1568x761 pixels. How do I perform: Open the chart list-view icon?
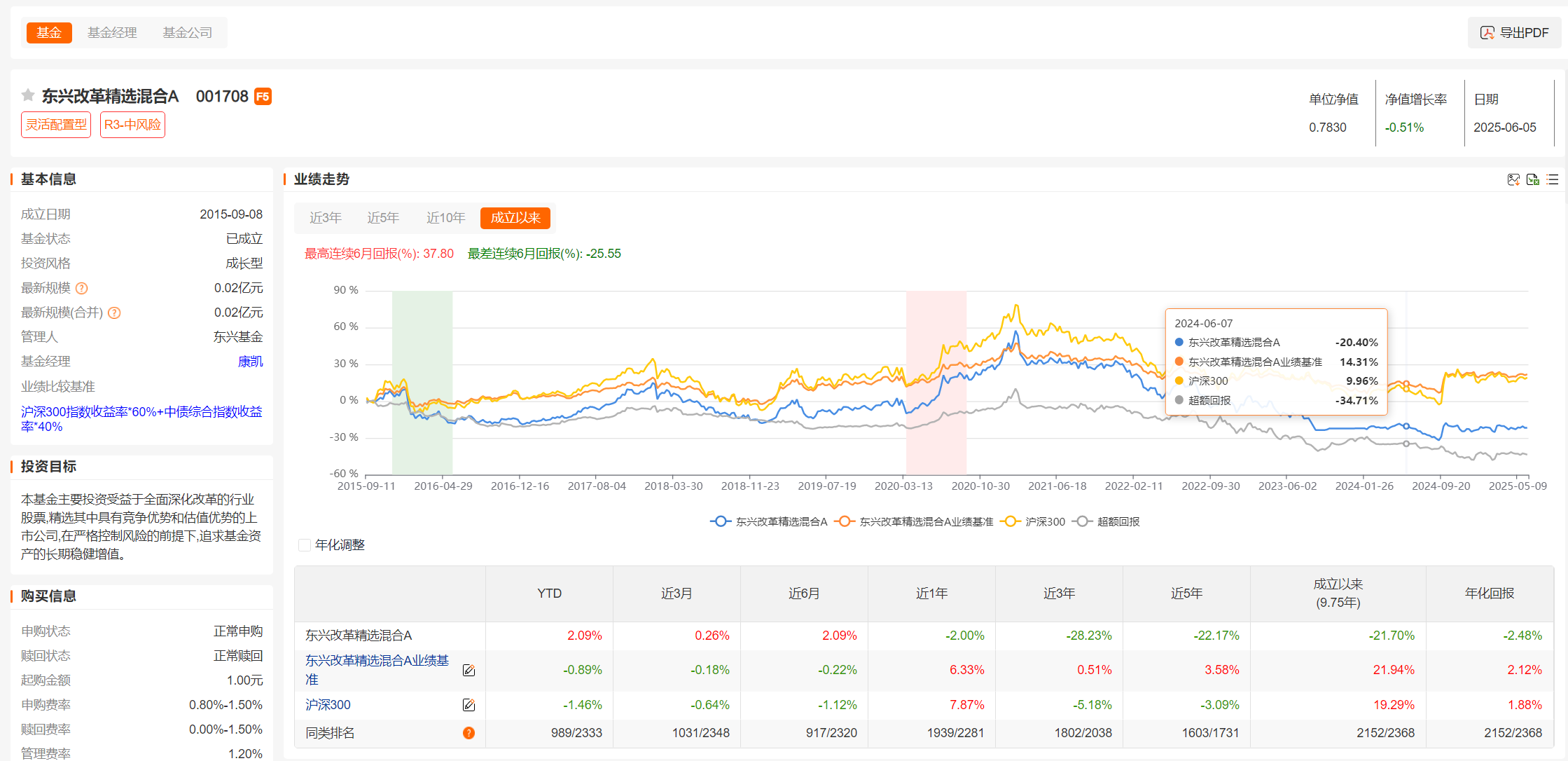click(1552, 179)
